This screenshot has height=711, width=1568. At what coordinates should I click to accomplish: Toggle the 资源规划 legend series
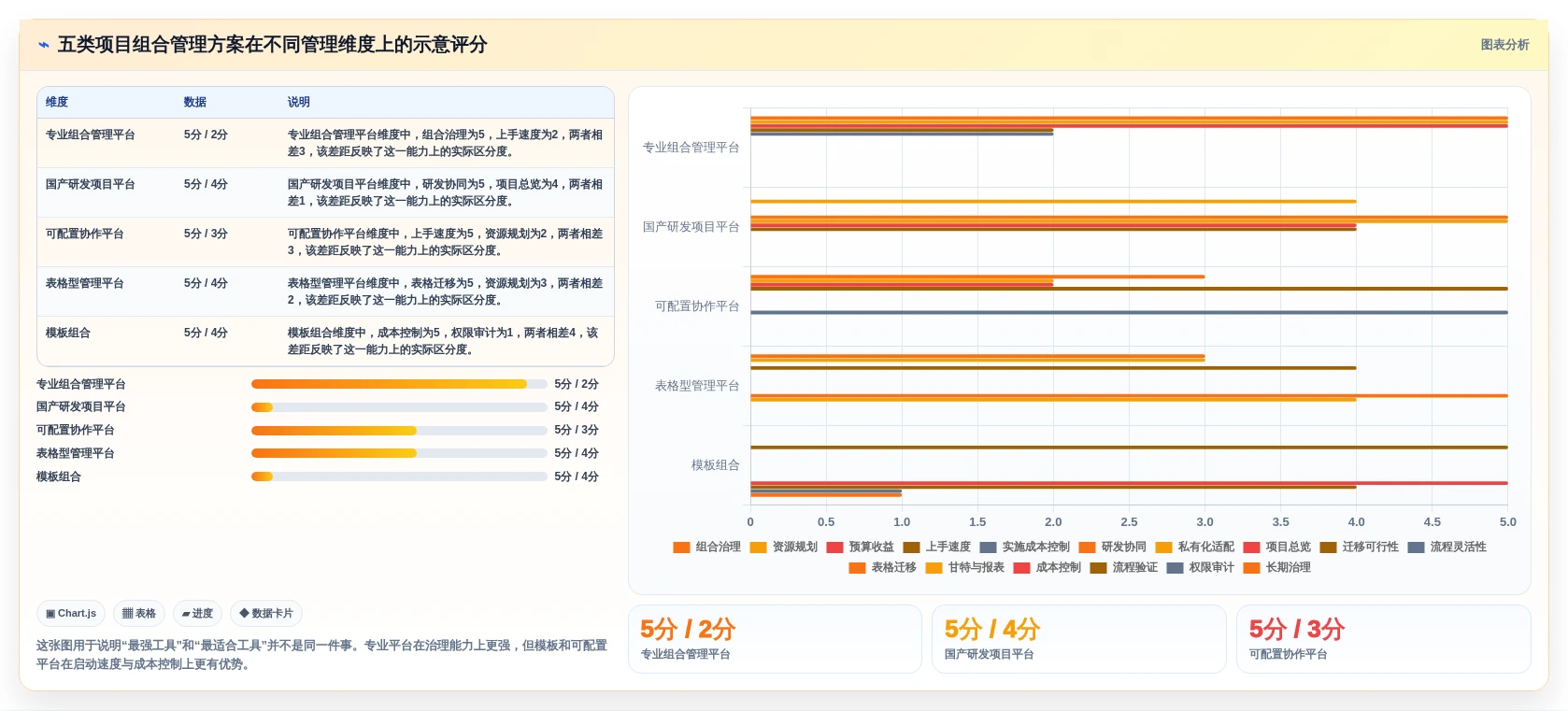click(x=783, y=547)
